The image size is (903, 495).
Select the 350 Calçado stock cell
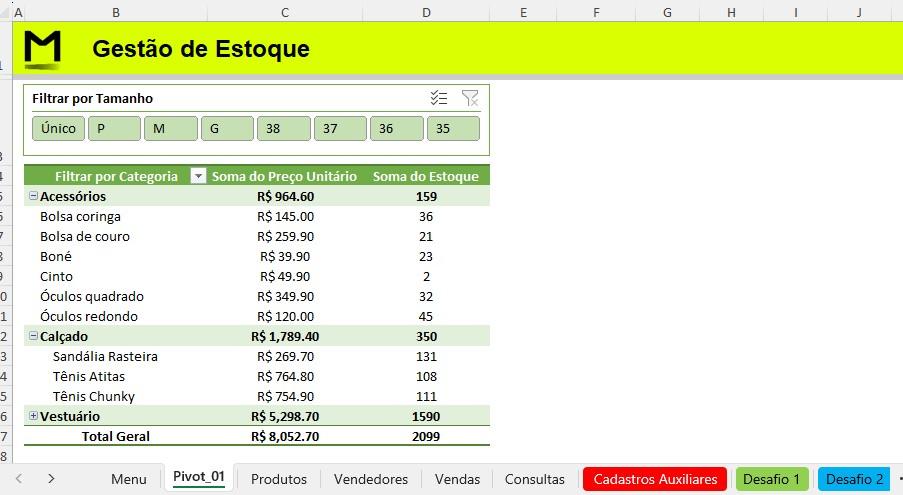[x=426, y=336]
